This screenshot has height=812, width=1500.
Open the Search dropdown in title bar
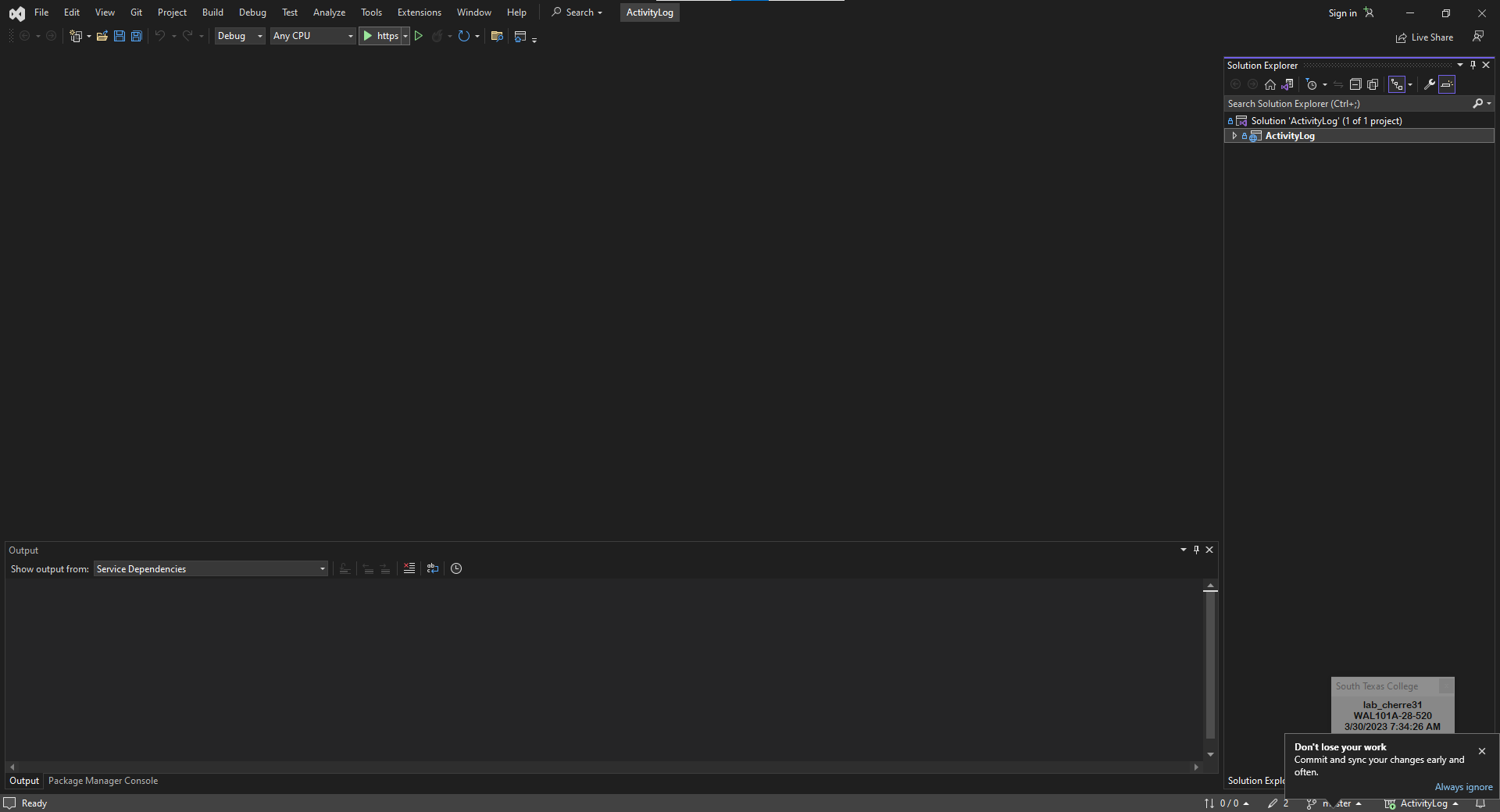577,12
